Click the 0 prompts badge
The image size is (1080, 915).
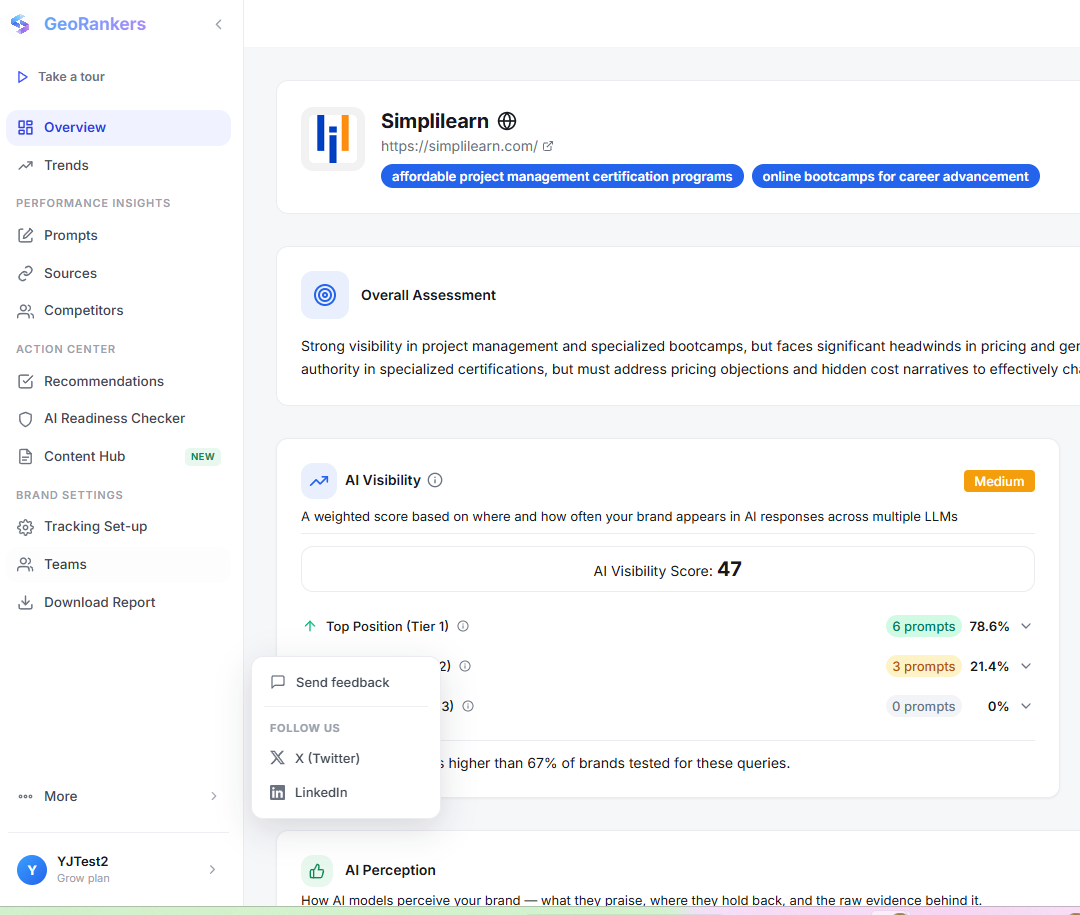924,706
